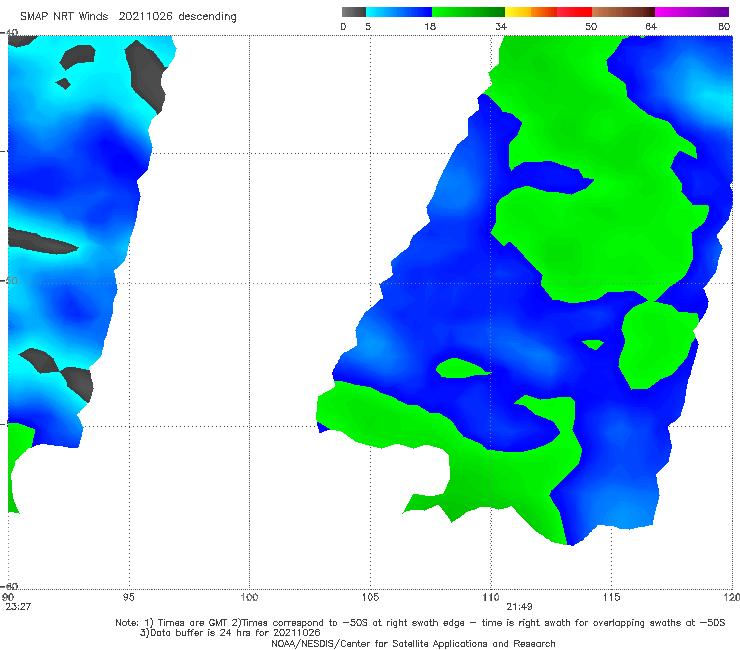Select the magenta-purple segment of the color bar
740x650 pixels.
pyautogui.click(x=692, y=12)
